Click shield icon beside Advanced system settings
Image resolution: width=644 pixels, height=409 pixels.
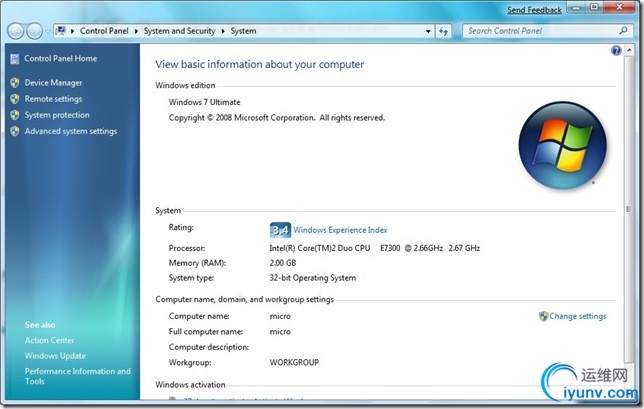point(15,131)
